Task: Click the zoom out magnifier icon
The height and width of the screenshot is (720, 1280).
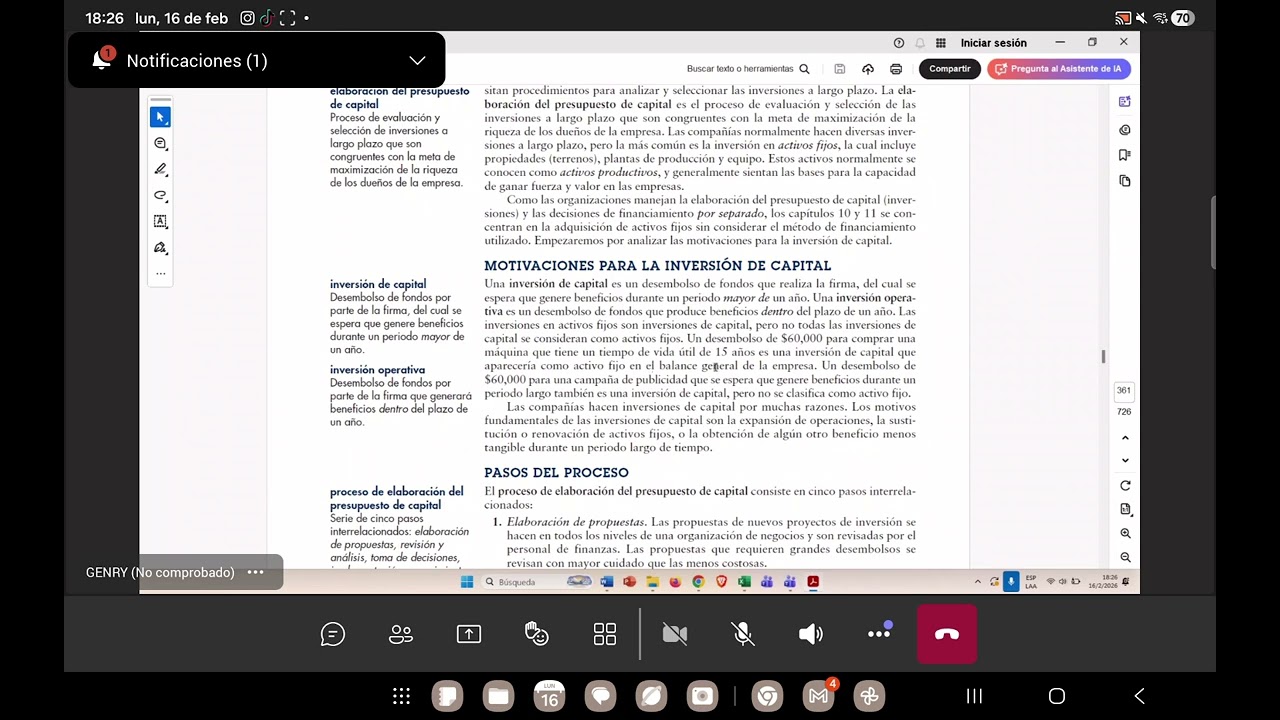Action: click(1125, 558)
